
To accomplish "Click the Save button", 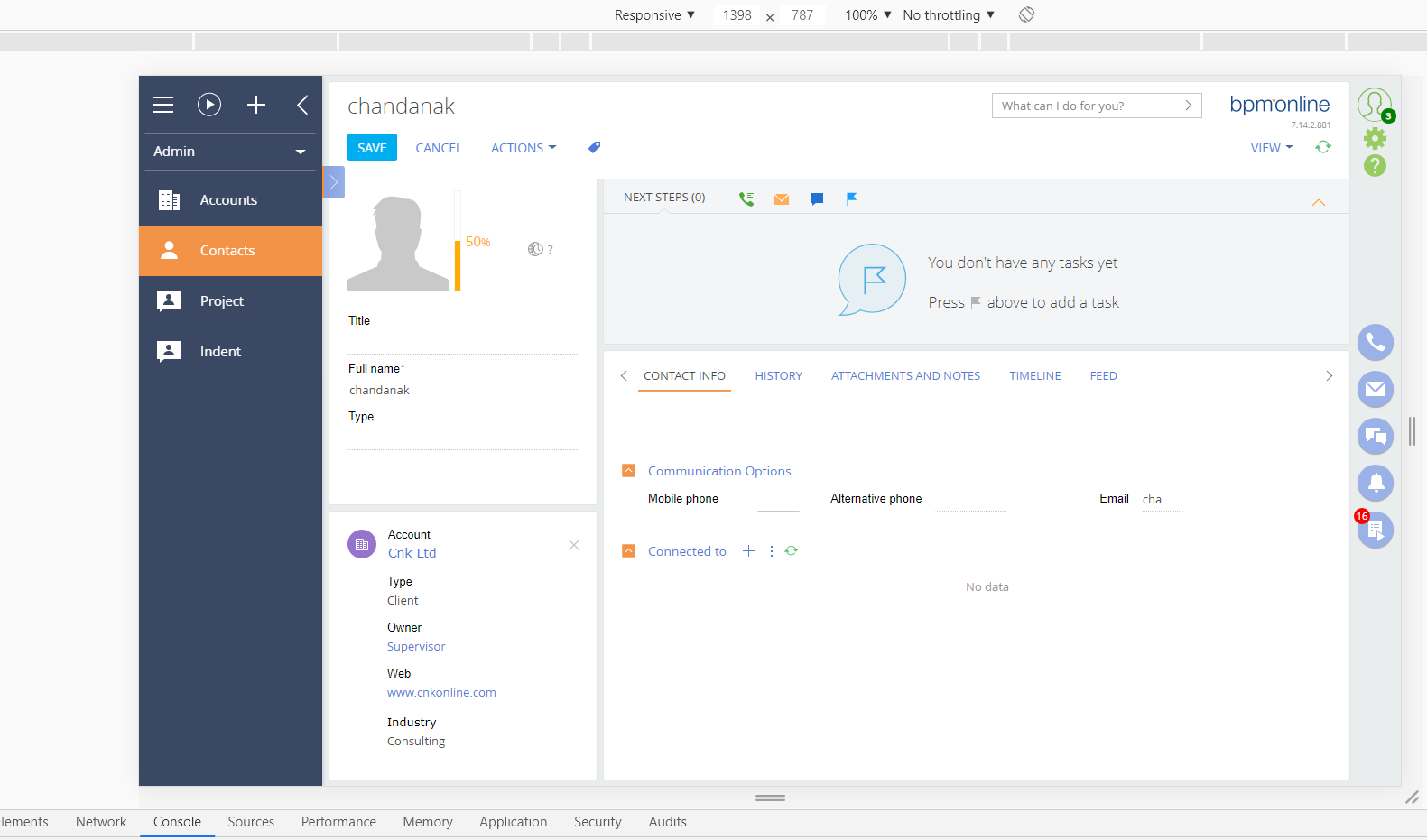I will [x=372, y=148].
